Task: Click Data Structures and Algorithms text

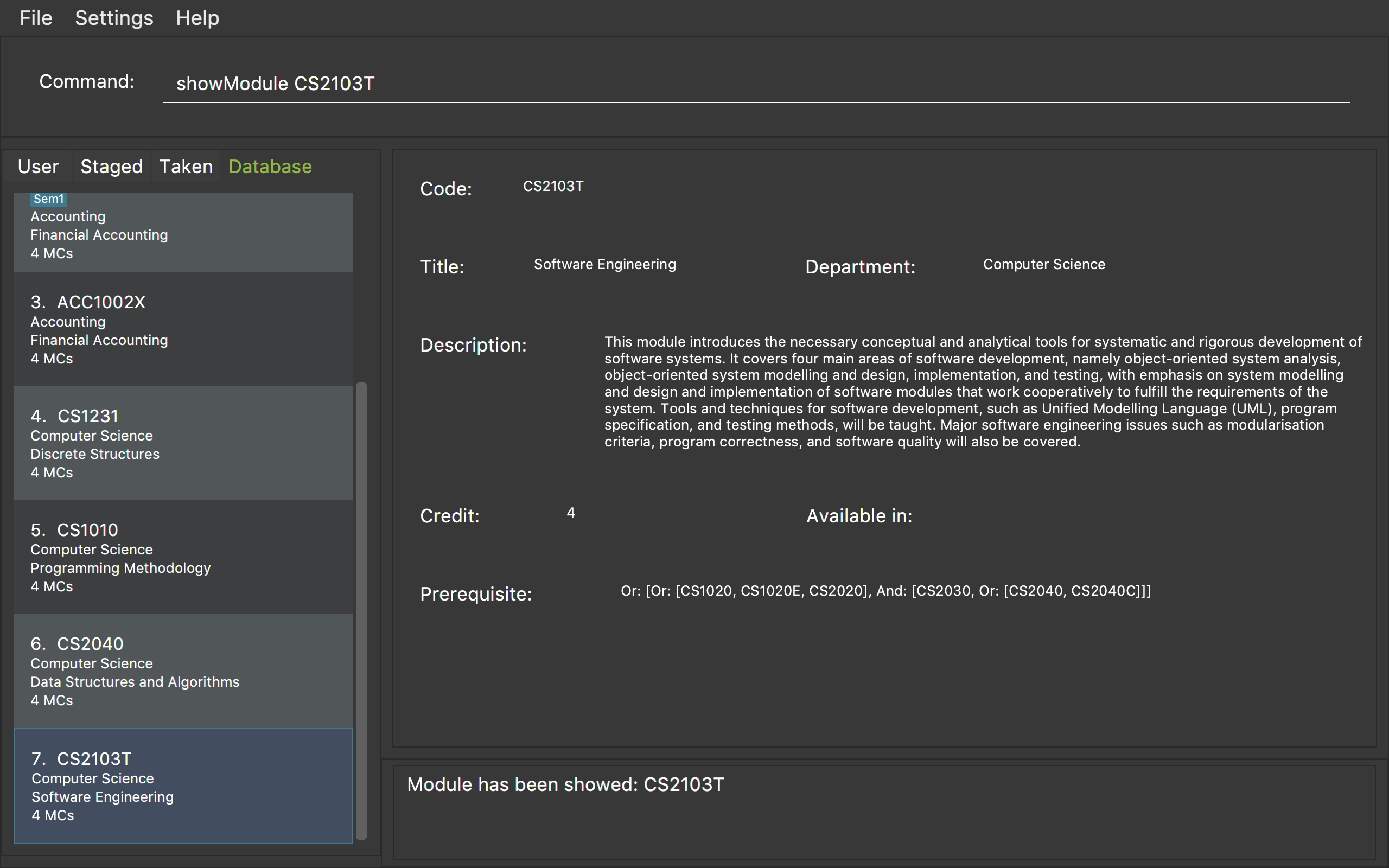Action: click(135, 682)
